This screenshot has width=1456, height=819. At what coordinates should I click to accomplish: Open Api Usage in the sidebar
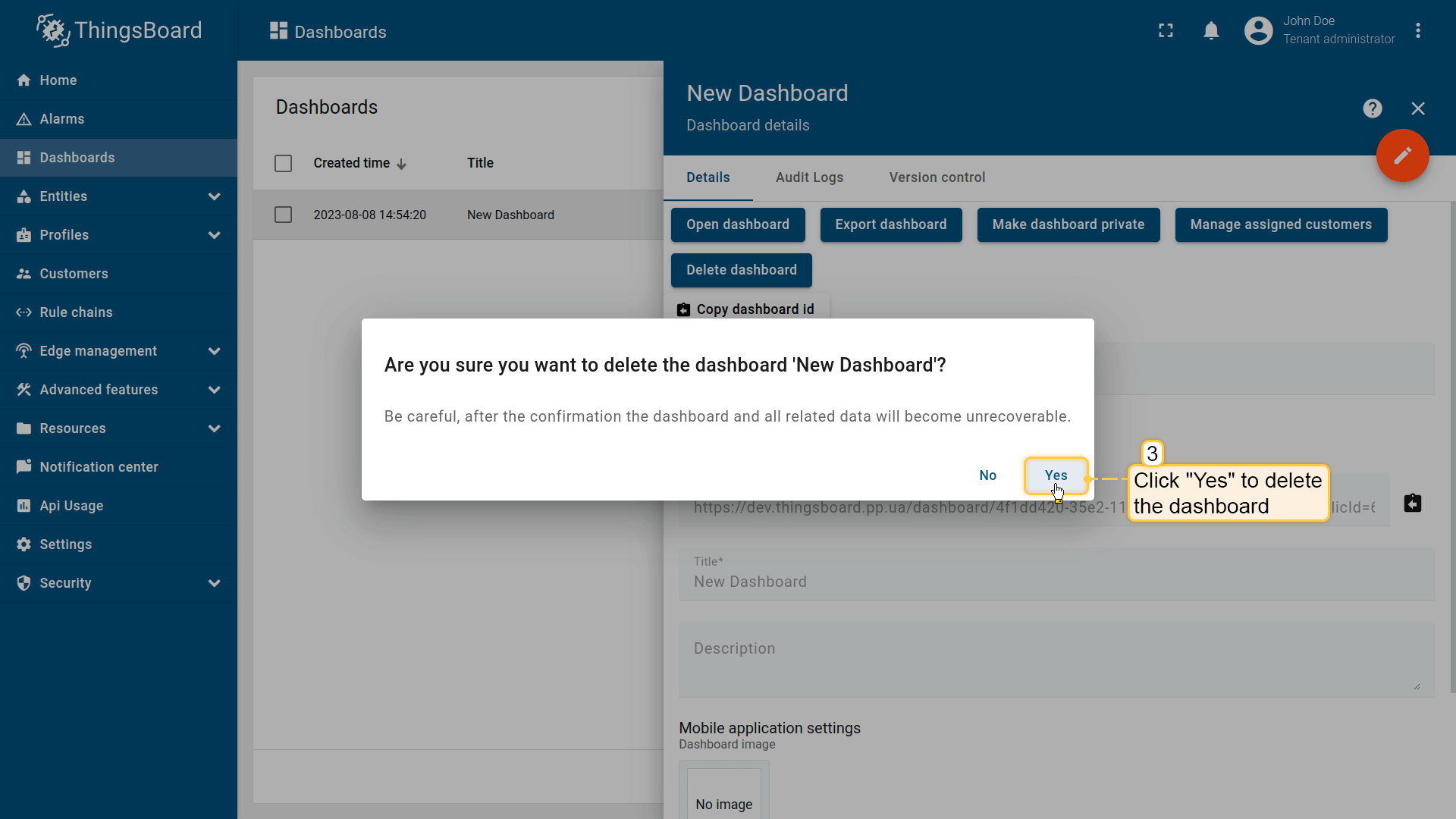point(71,506)
